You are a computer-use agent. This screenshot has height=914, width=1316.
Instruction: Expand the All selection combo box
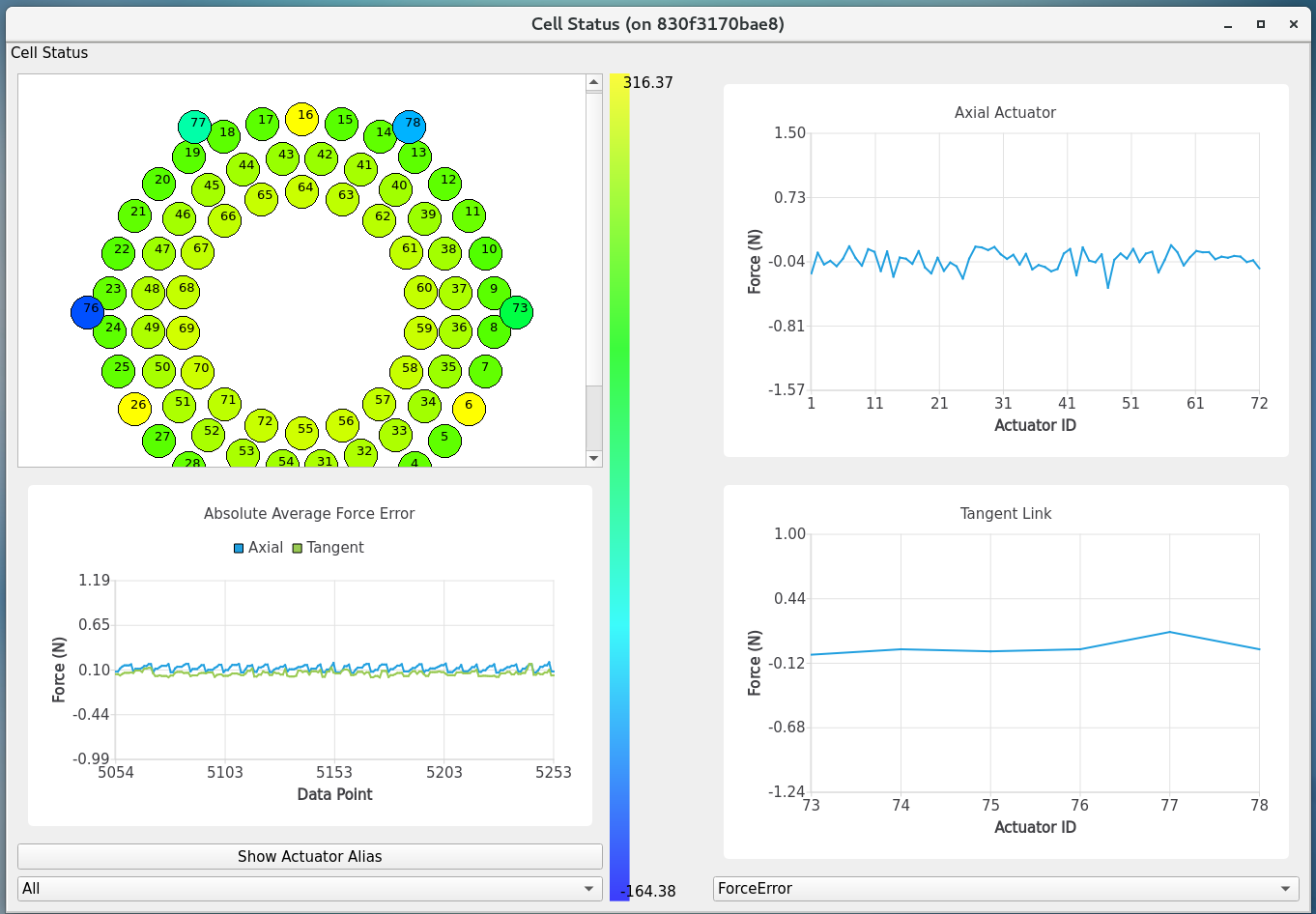point(309,889)
